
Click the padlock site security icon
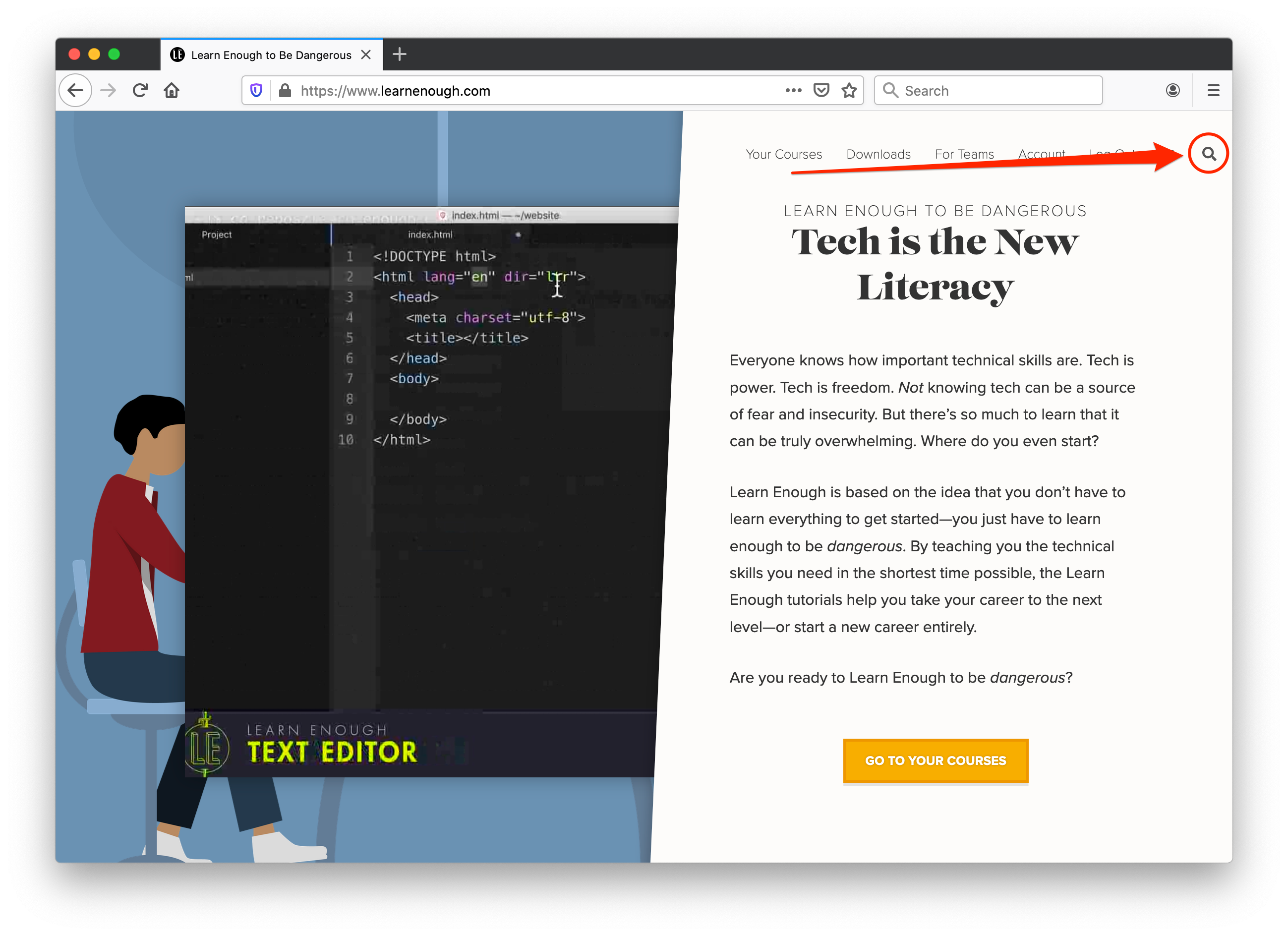pyautogui.click(x=285, y=91)
